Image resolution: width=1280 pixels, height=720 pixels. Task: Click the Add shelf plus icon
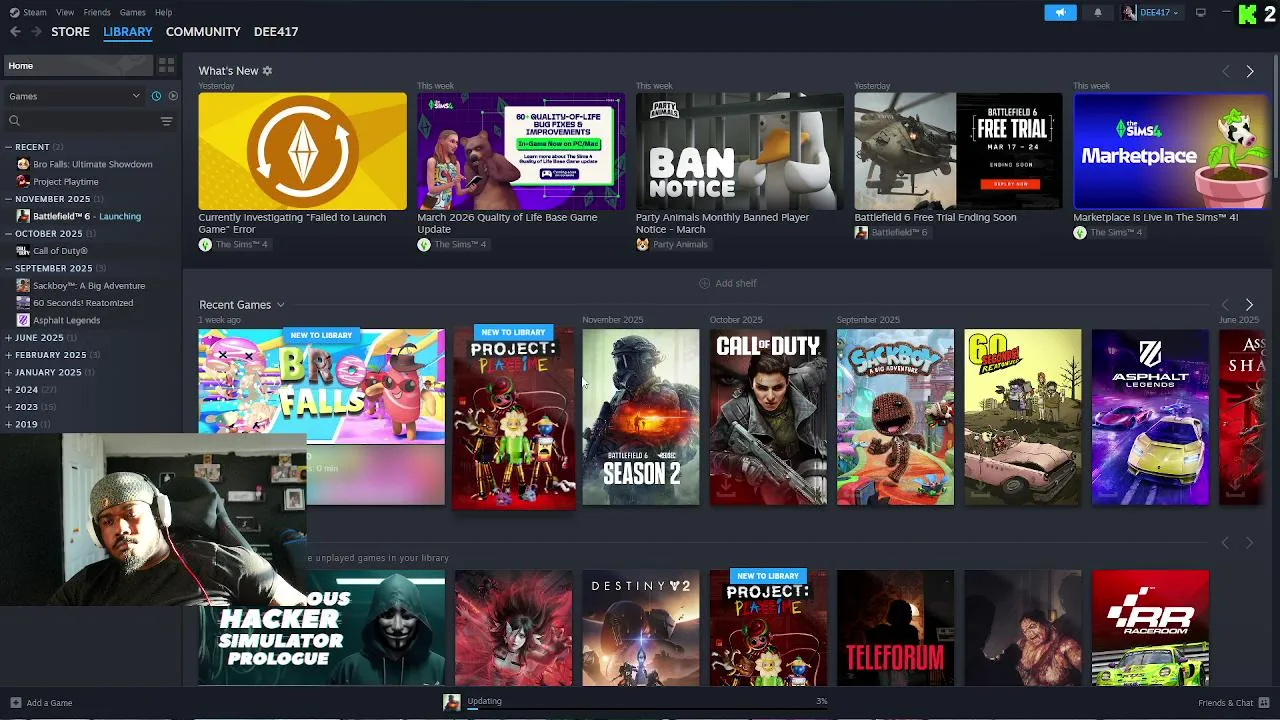click(704, 284)
